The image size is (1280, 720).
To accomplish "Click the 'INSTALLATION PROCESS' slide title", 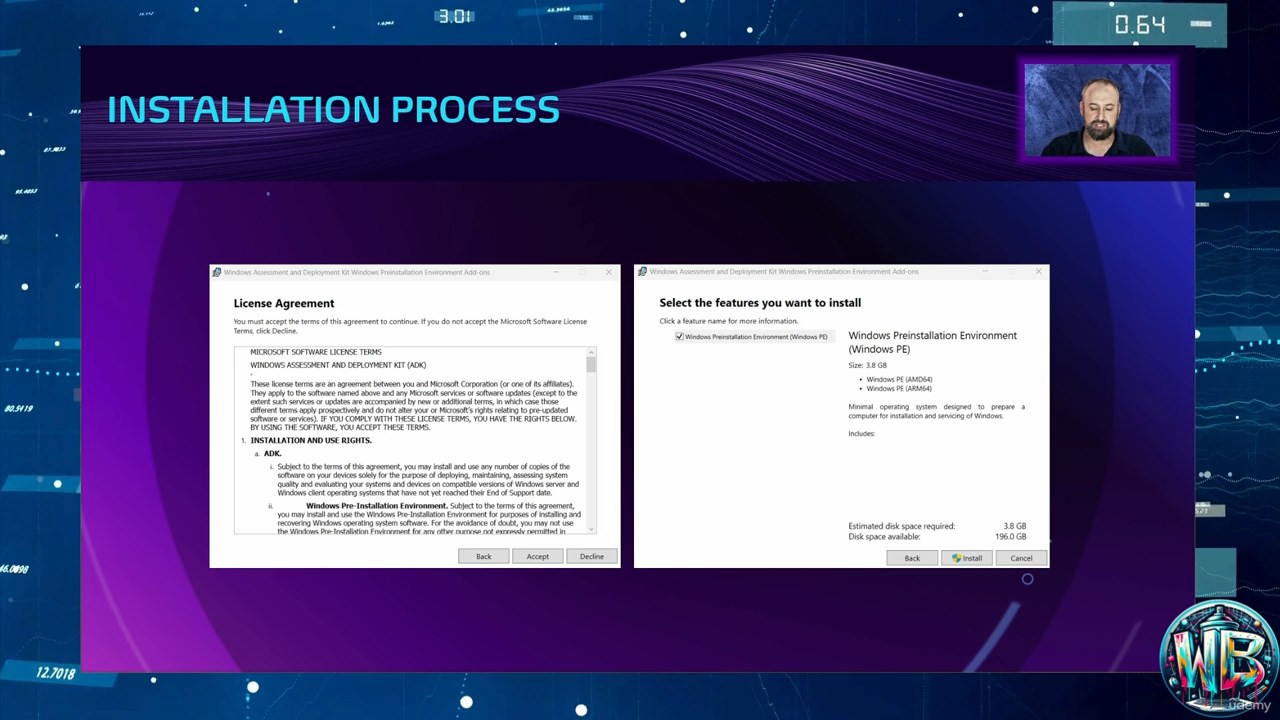I will (x=333, y=110).
